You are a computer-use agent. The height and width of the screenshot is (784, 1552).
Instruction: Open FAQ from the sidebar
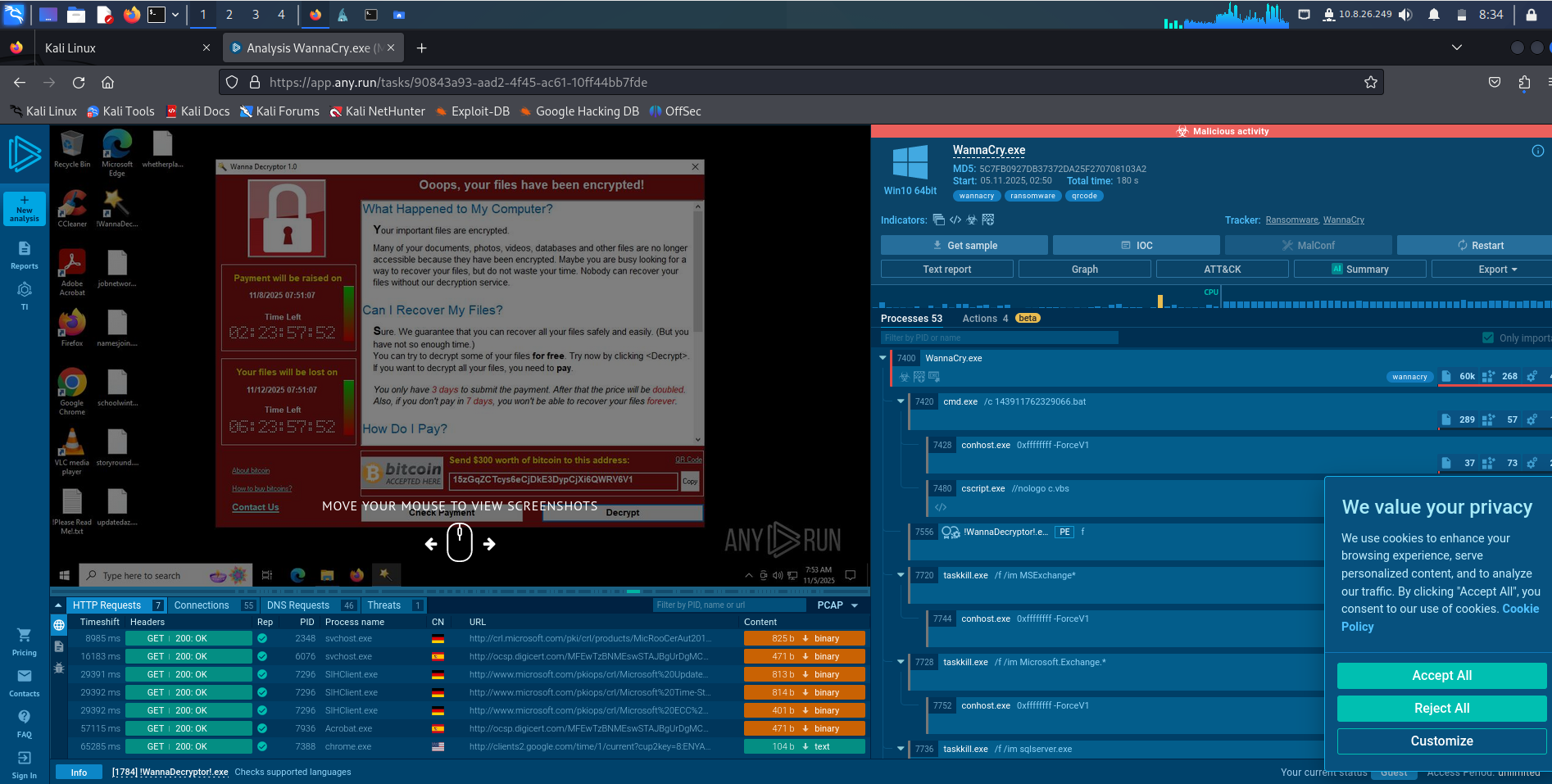[25, 724]
